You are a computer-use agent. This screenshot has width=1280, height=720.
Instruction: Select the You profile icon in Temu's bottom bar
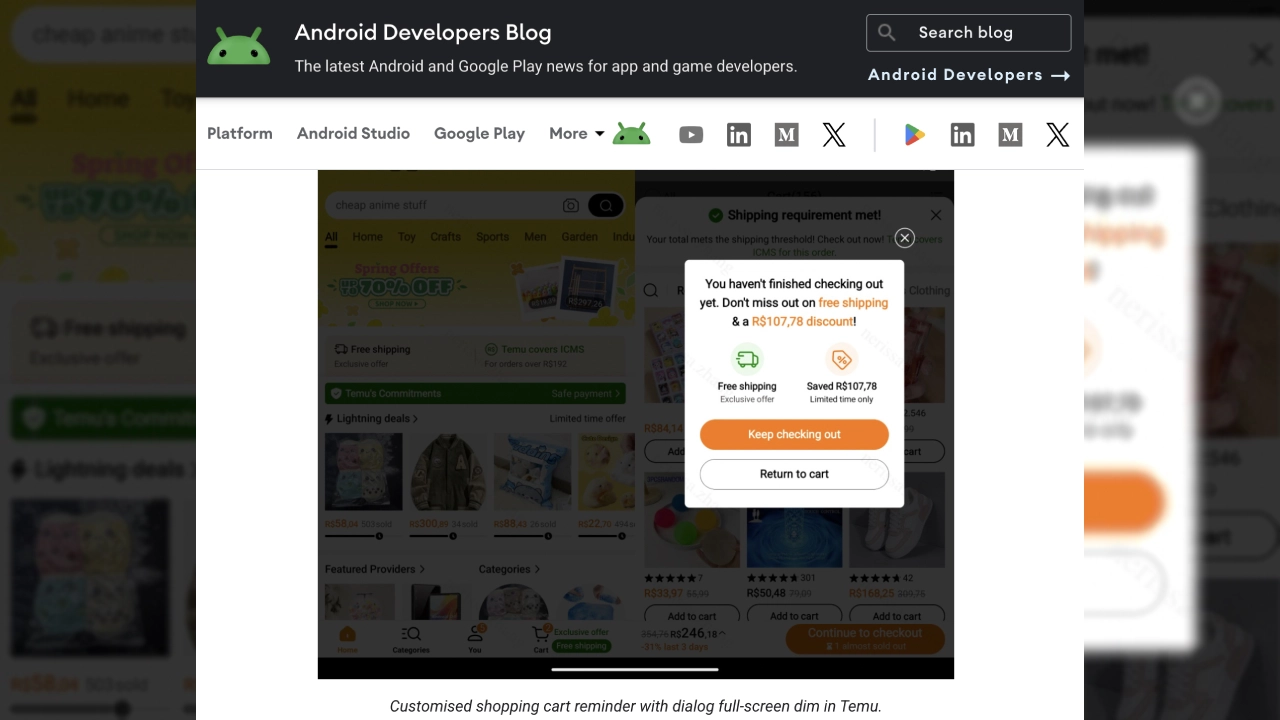click(x=475, y=634)
